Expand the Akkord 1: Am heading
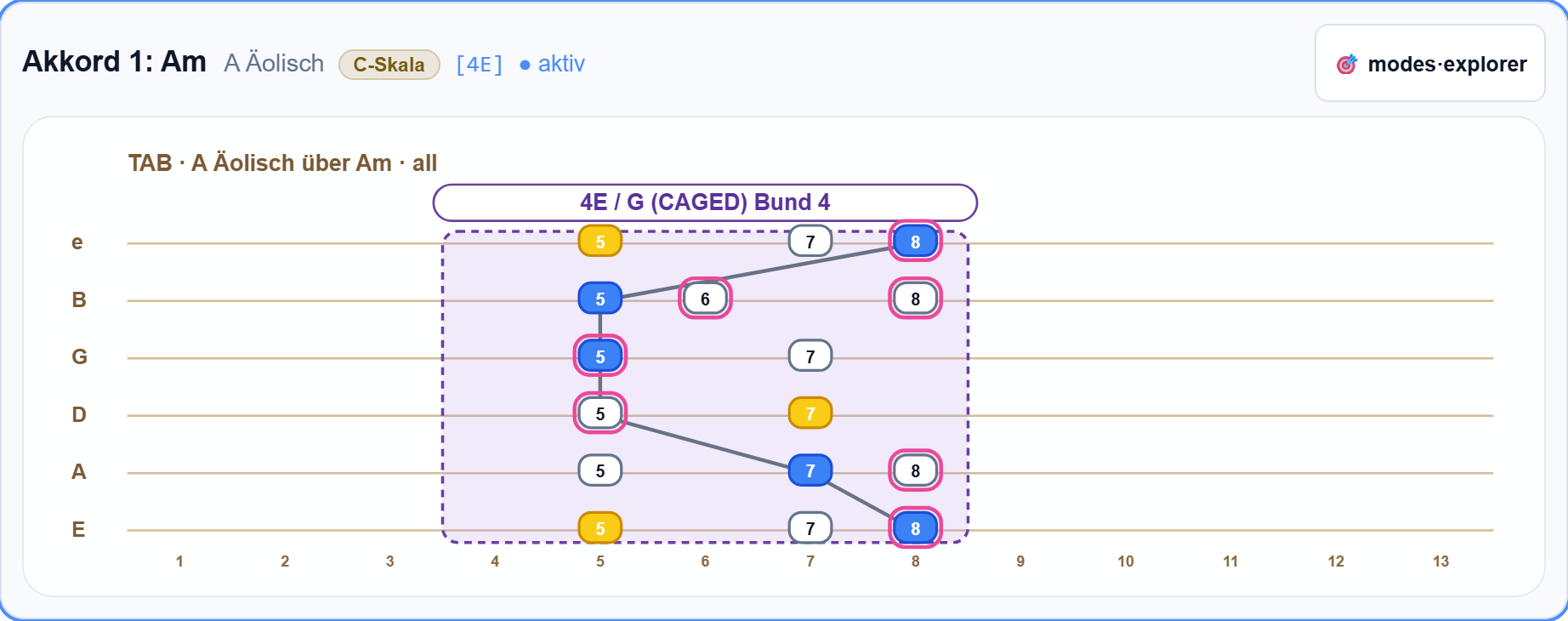 point(114,62)
